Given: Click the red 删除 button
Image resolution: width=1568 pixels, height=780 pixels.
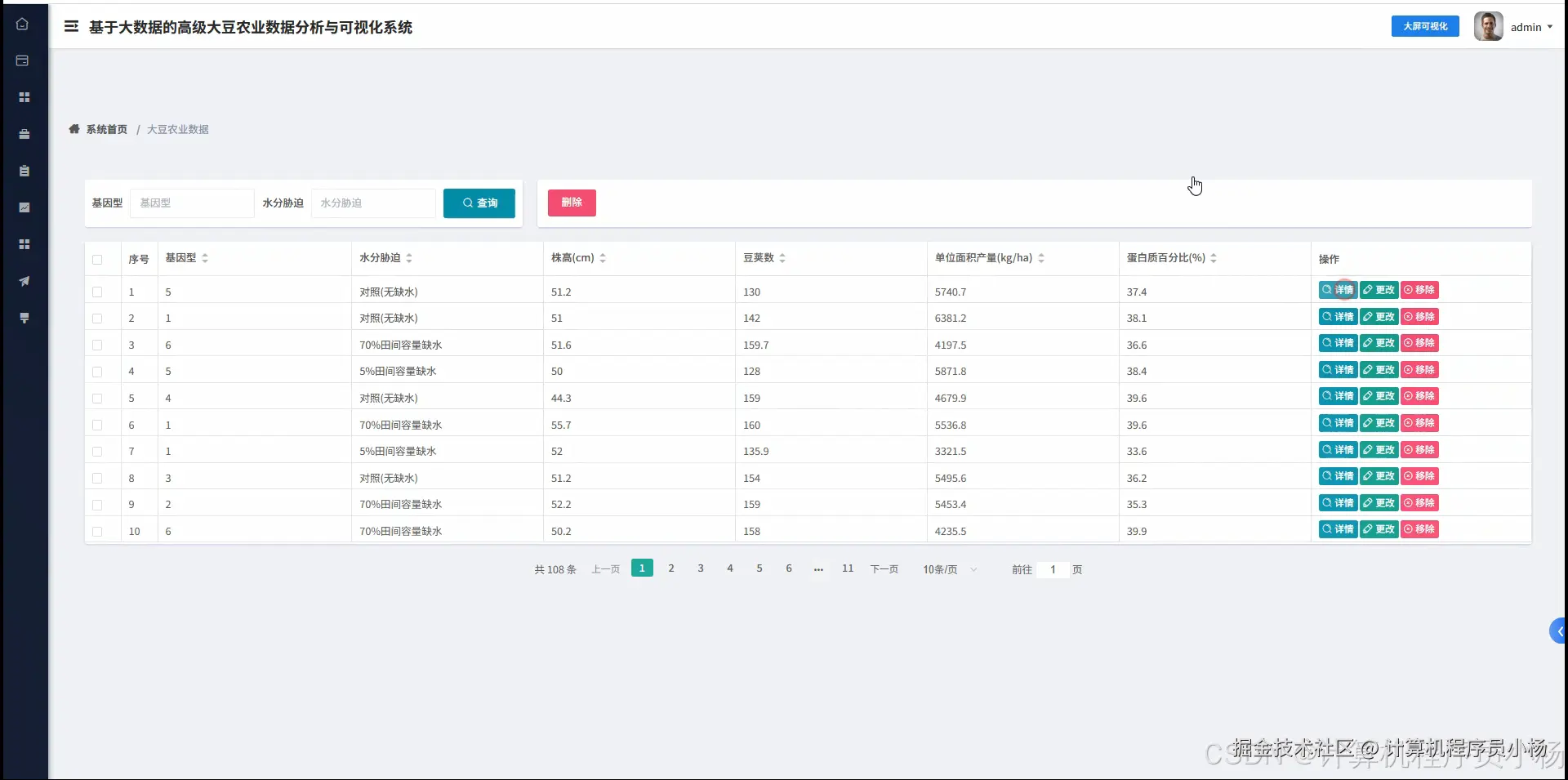Looking at the screenshot, I should [x=572, y=203].
